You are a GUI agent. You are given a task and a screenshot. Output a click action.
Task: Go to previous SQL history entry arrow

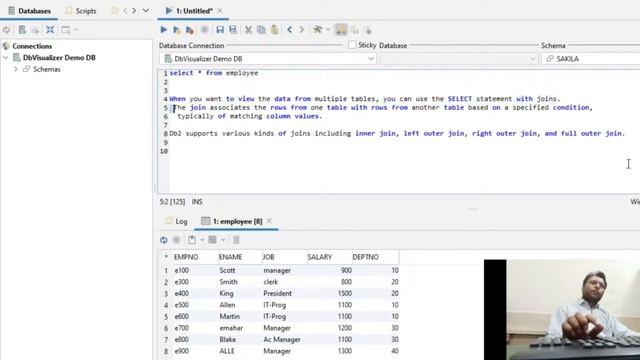[289, 30]
